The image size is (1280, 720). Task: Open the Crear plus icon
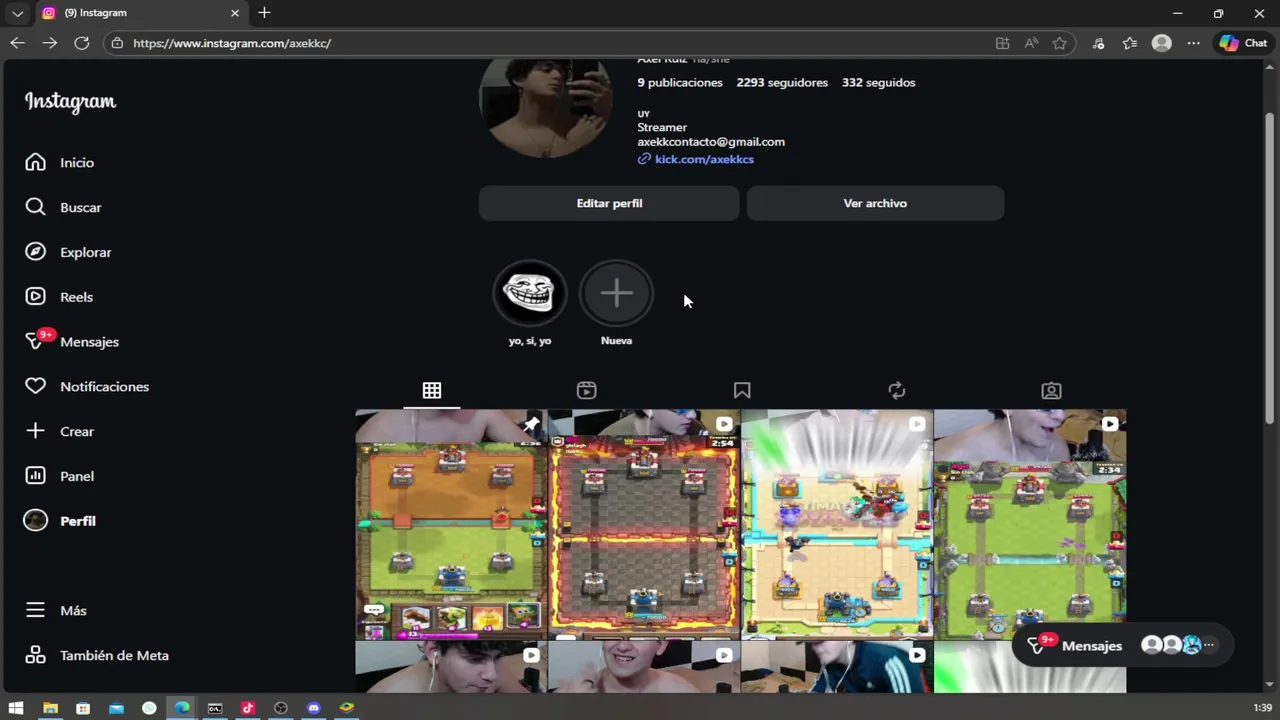36,431
